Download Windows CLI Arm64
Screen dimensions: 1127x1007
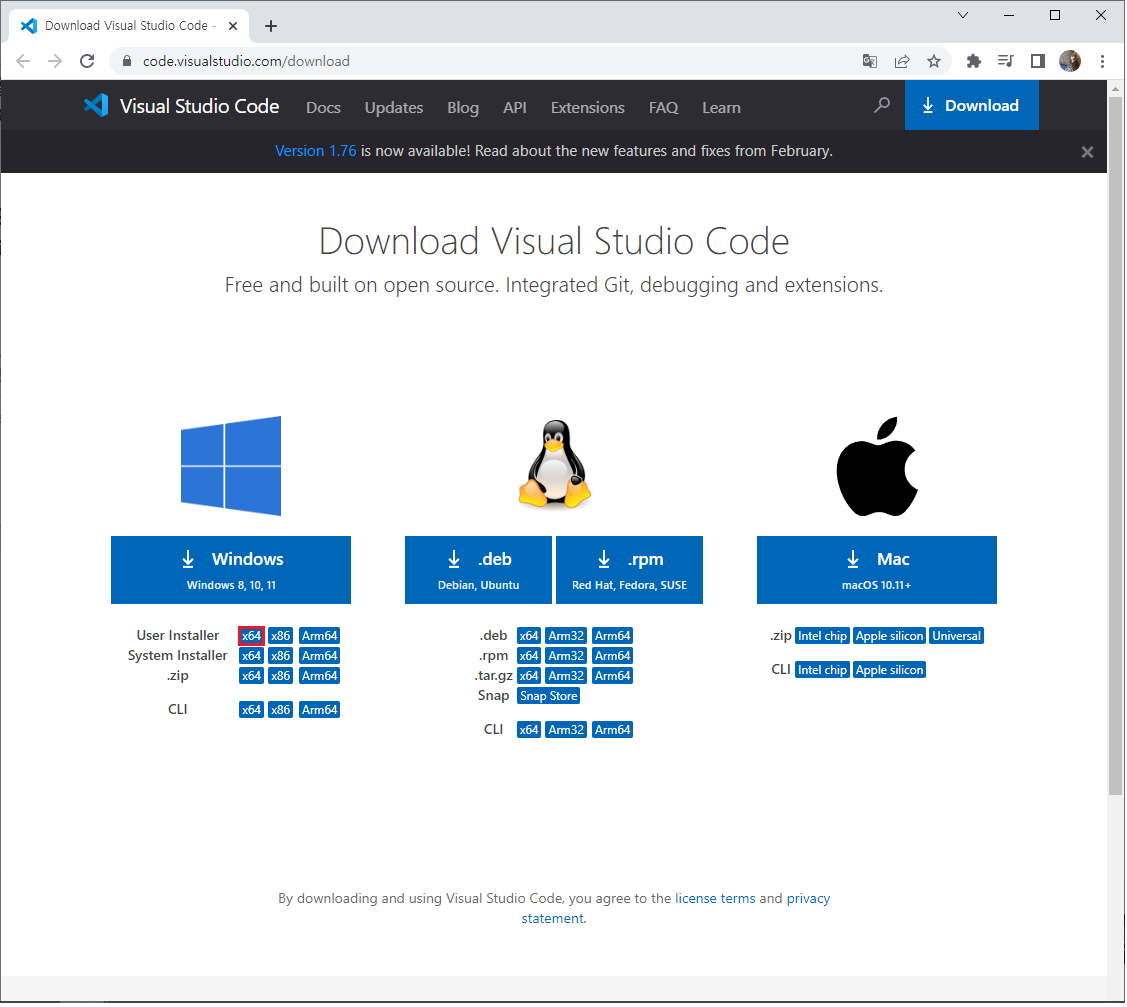point(319,709)
